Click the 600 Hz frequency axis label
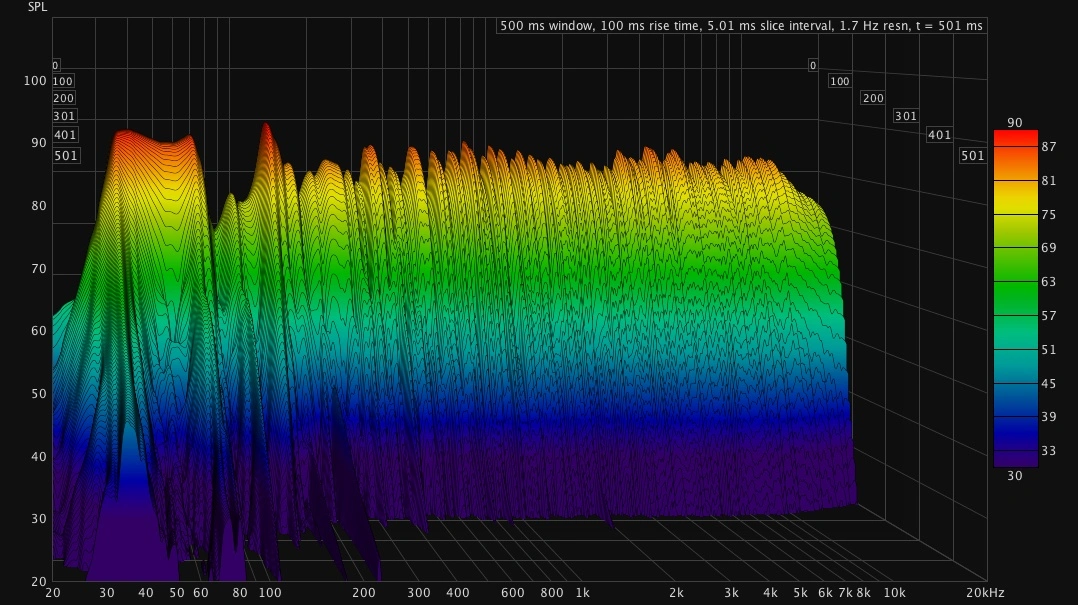 (512, 593)
